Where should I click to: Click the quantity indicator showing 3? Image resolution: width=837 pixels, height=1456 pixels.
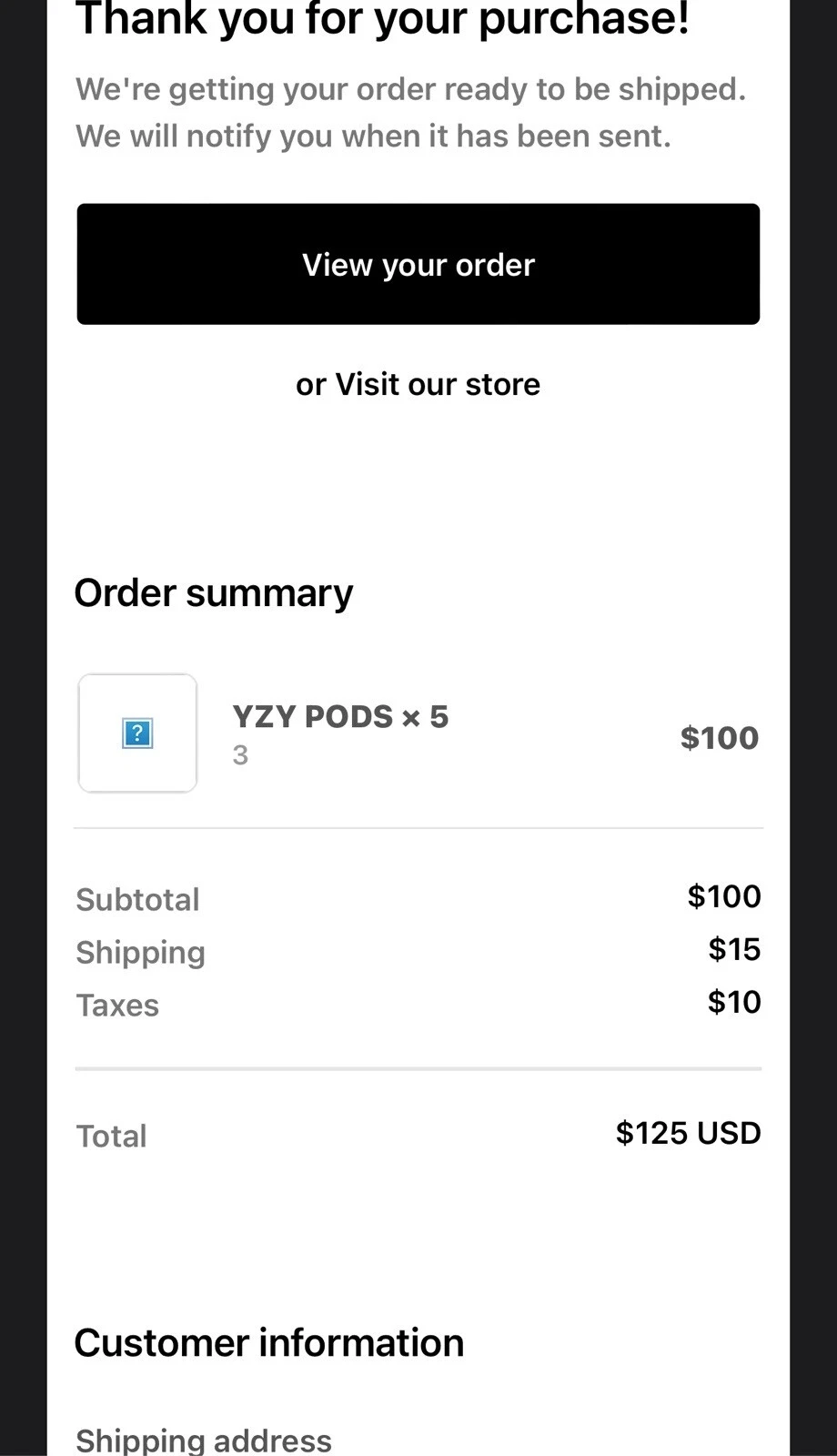(240, 755)
